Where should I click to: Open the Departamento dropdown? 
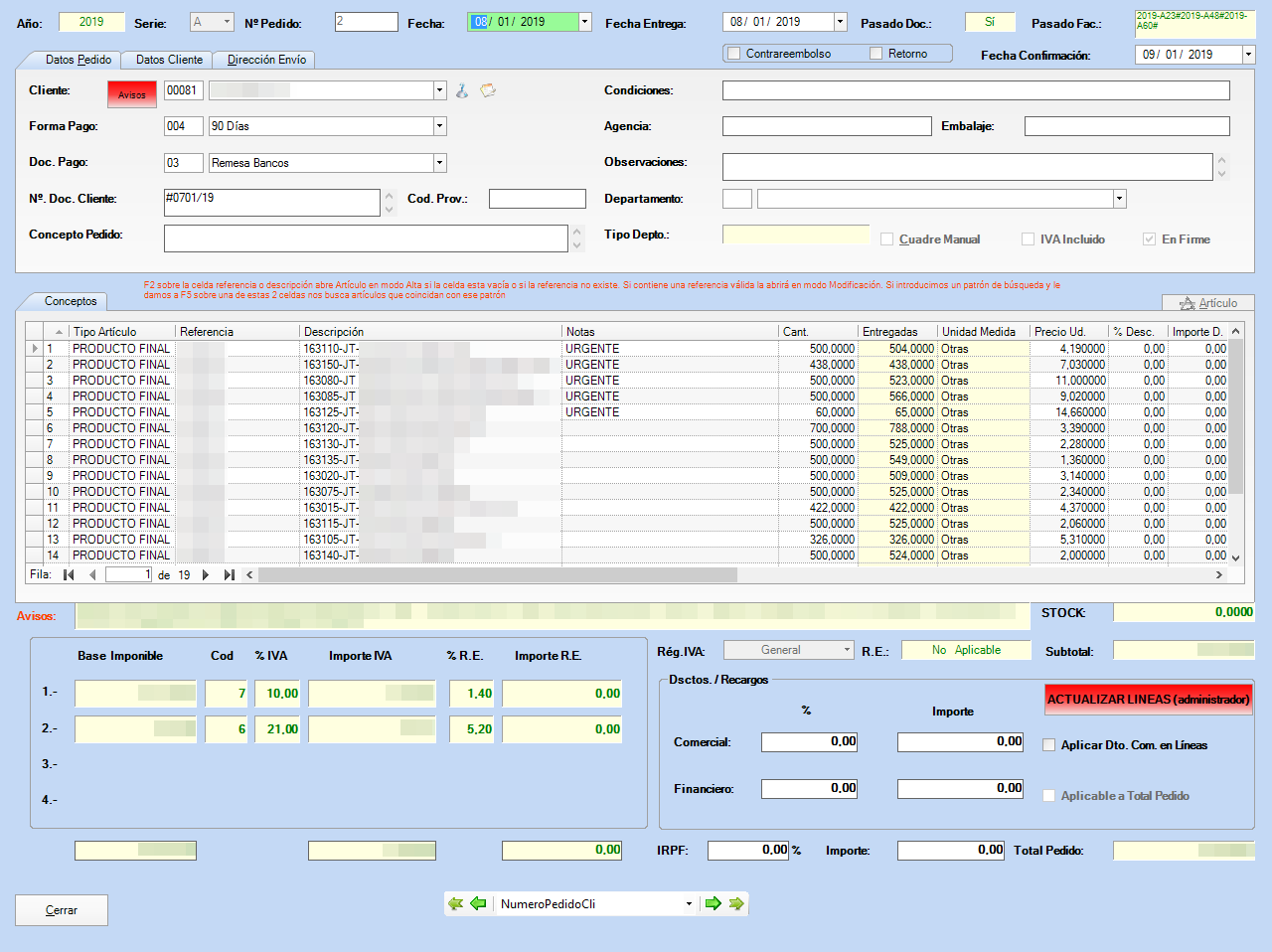point(1120,199)
